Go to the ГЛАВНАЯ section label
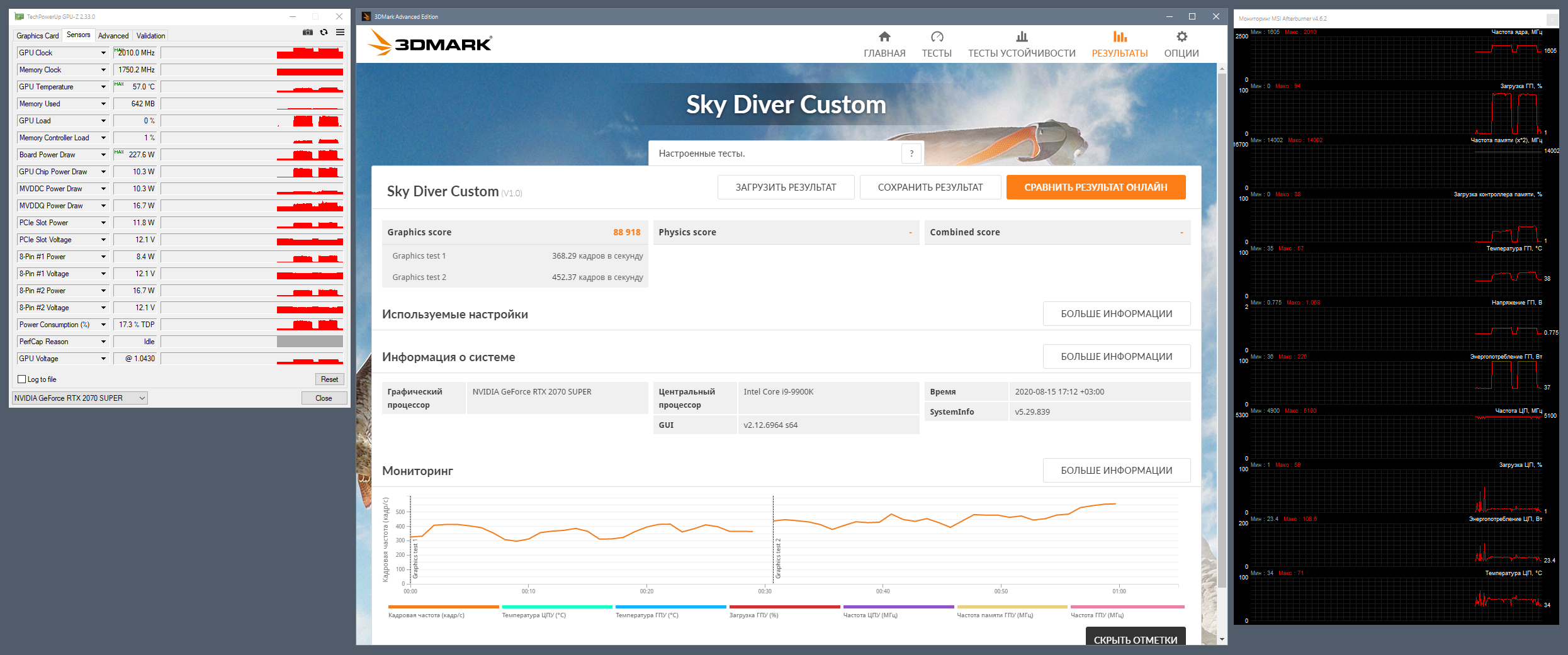Viewport: 1568px width, 655px height. tap(884, 53)
